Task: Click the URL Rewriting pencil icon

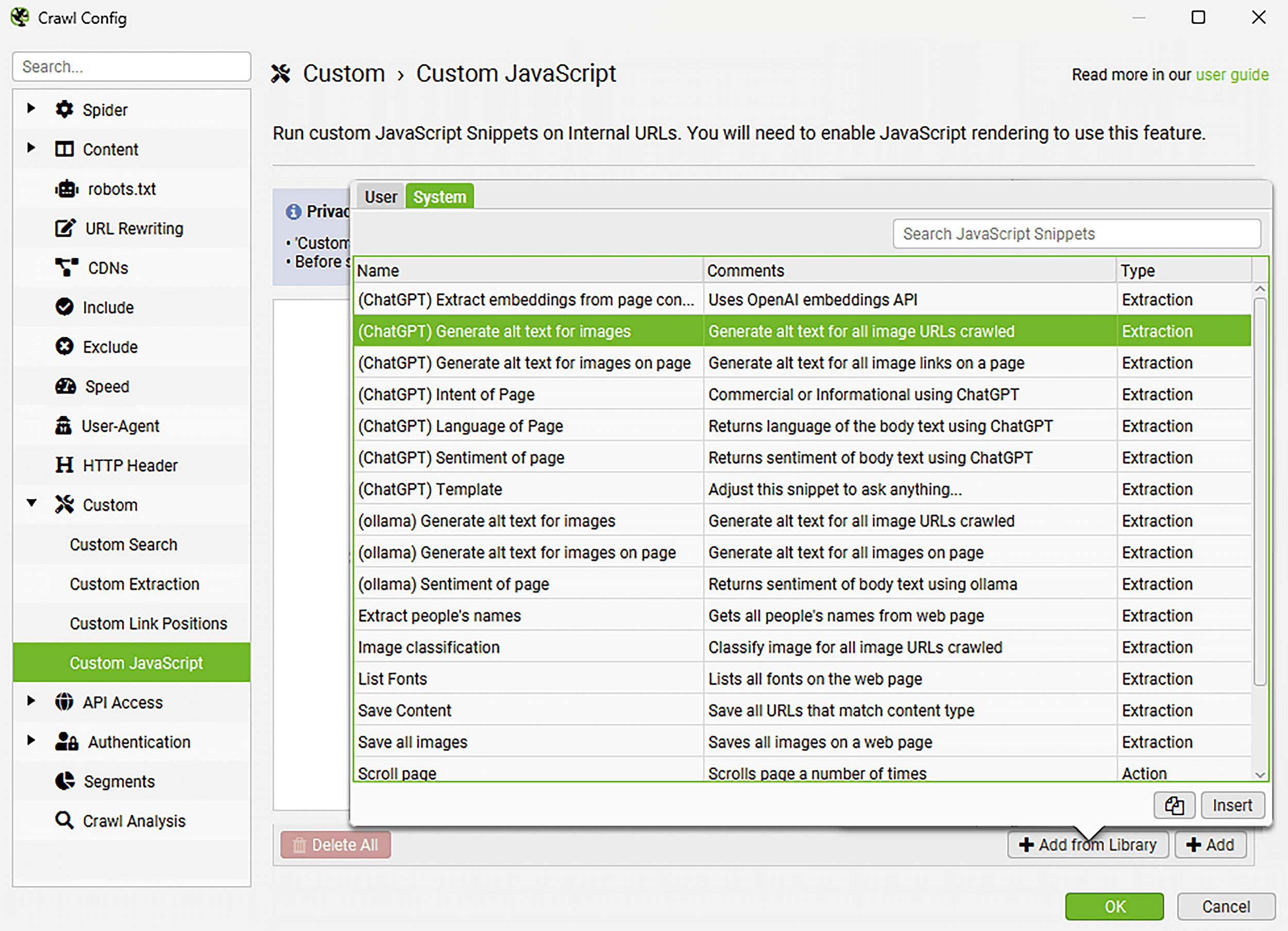Action: (x=65, y=228)
